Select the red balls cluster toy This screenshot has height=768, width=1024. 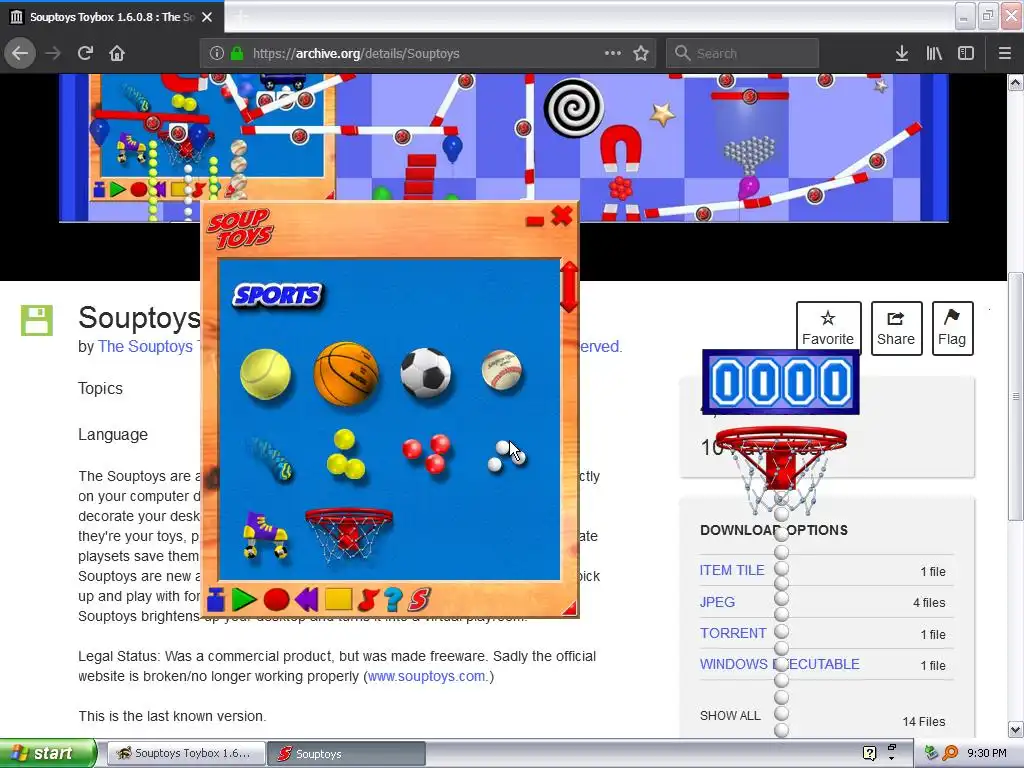click(427, 453)
